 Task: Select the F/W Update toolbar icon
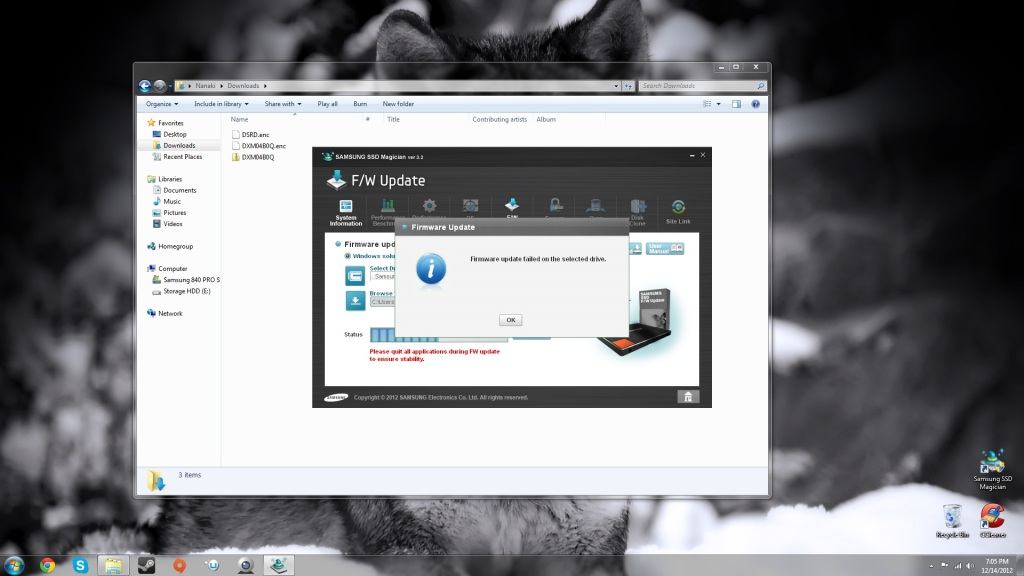(512, 206)
